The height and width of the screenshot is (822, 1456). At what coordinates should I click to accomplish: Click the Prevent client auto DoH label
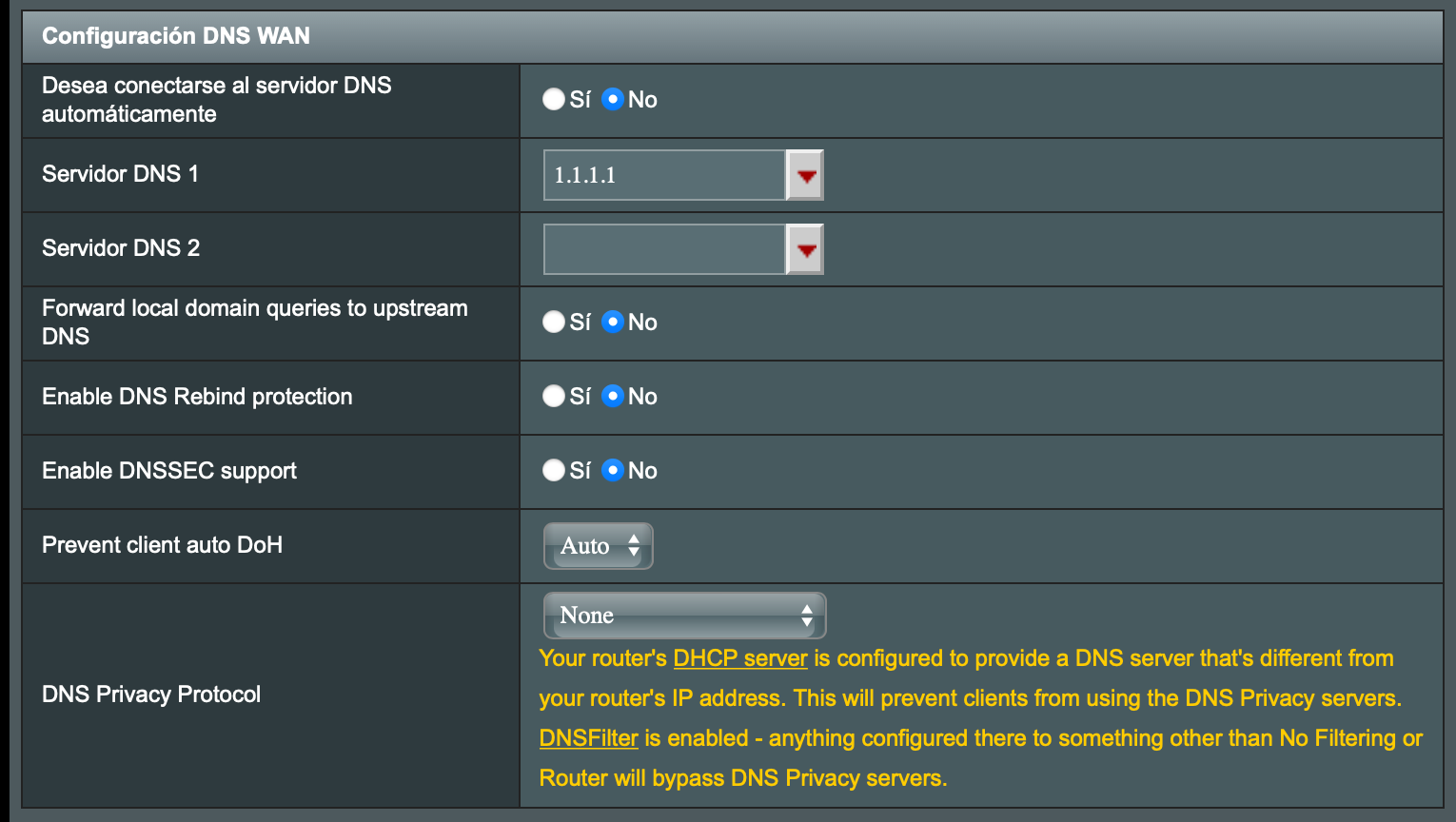click(x=163, y=545)
